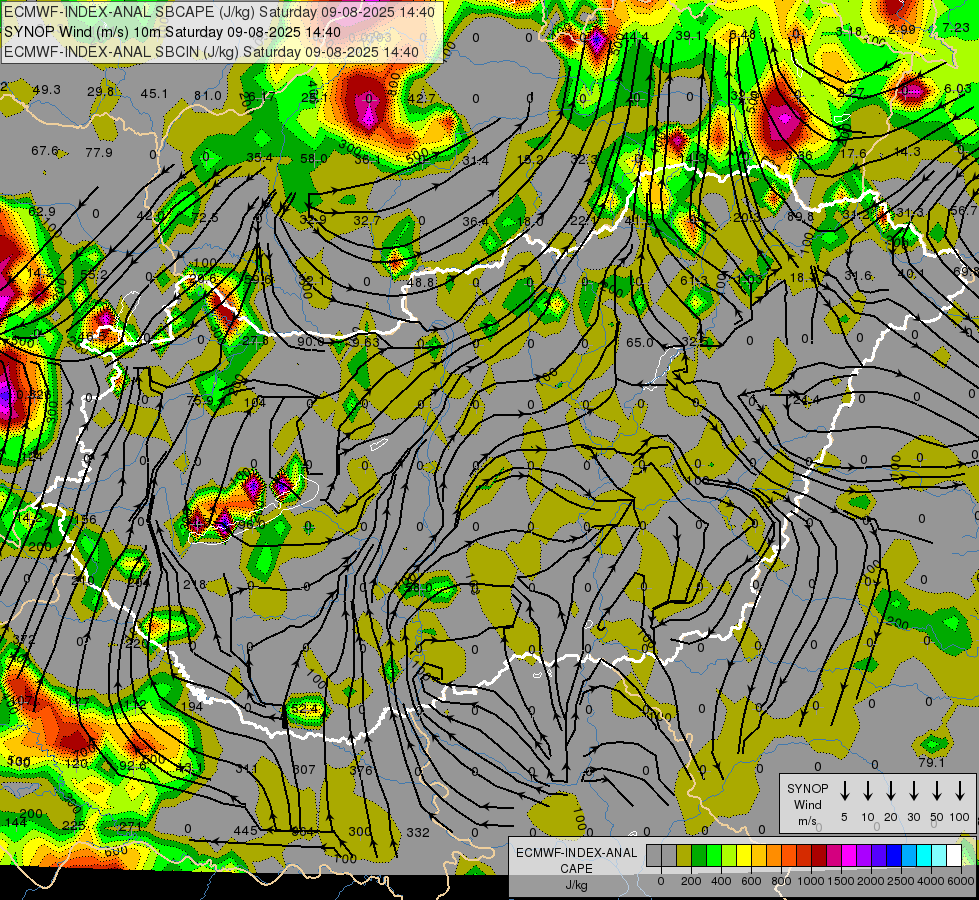Screen dimensions: 979x900
Task: Pick the dark red swatch in CAPE legend
Action: [819, 855]
